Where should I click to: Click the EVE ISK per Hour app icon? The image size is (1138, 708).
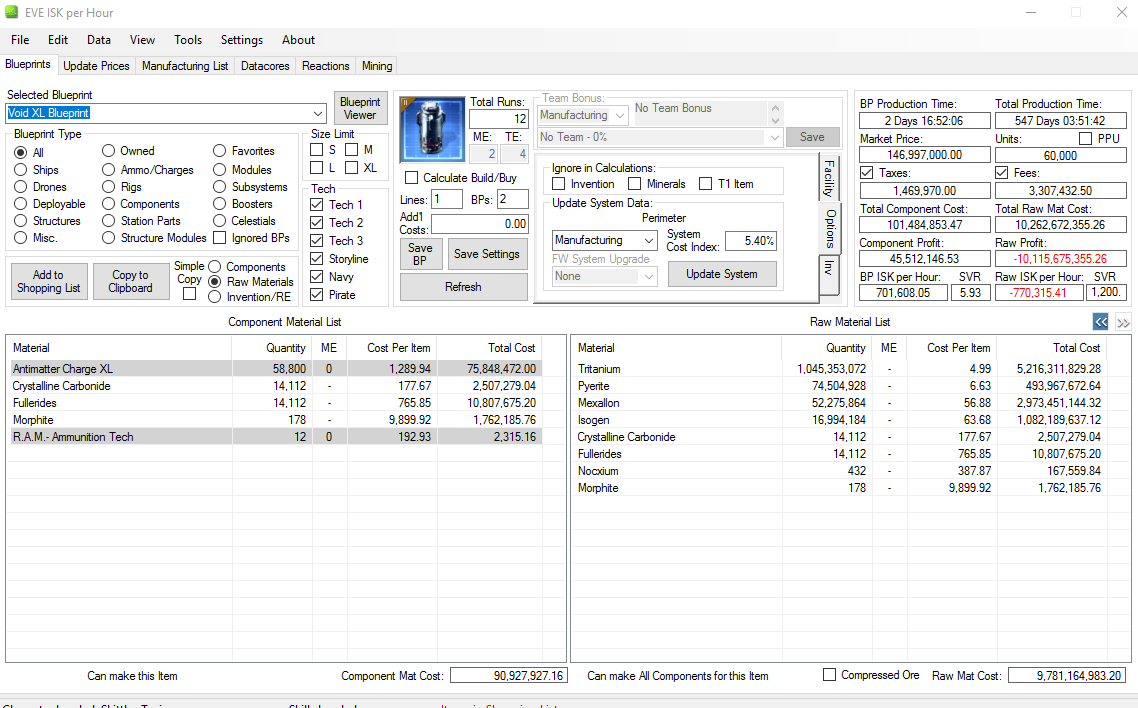(x=12, y=12)
